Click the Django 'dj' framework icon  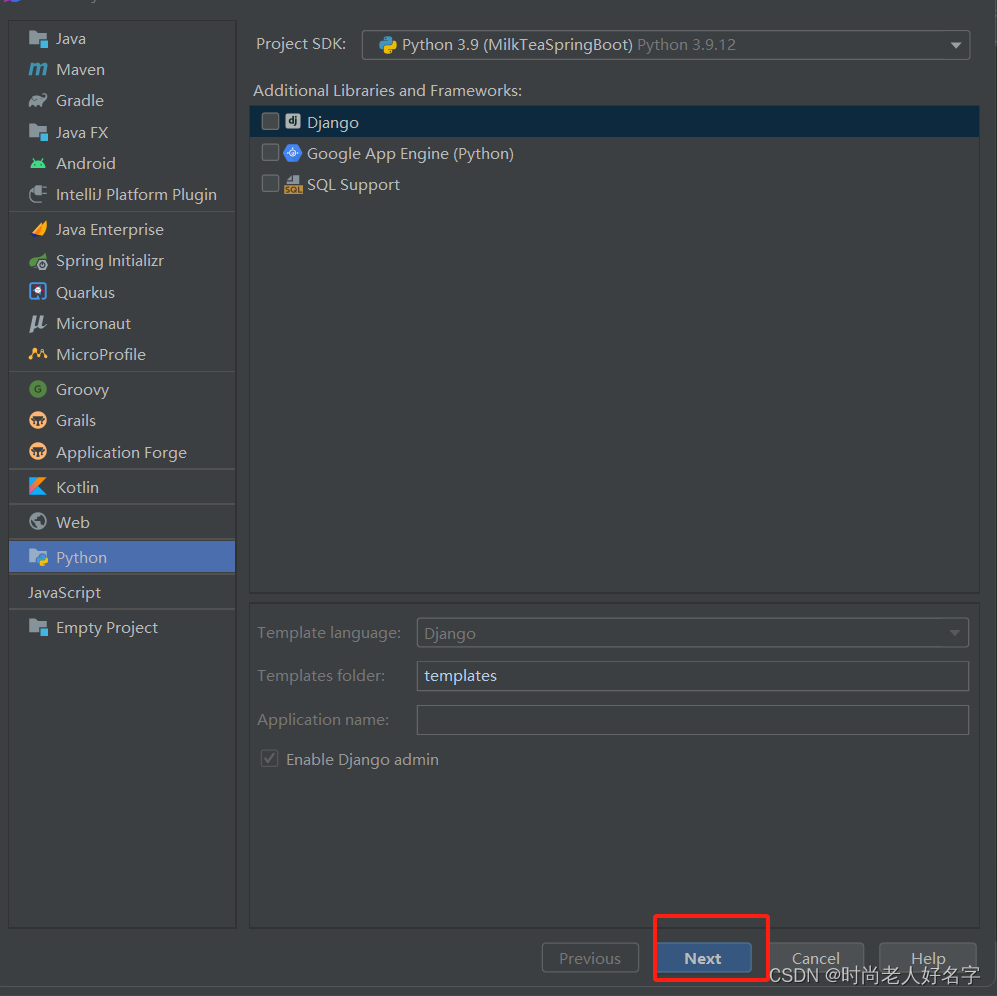click(292, 121)
